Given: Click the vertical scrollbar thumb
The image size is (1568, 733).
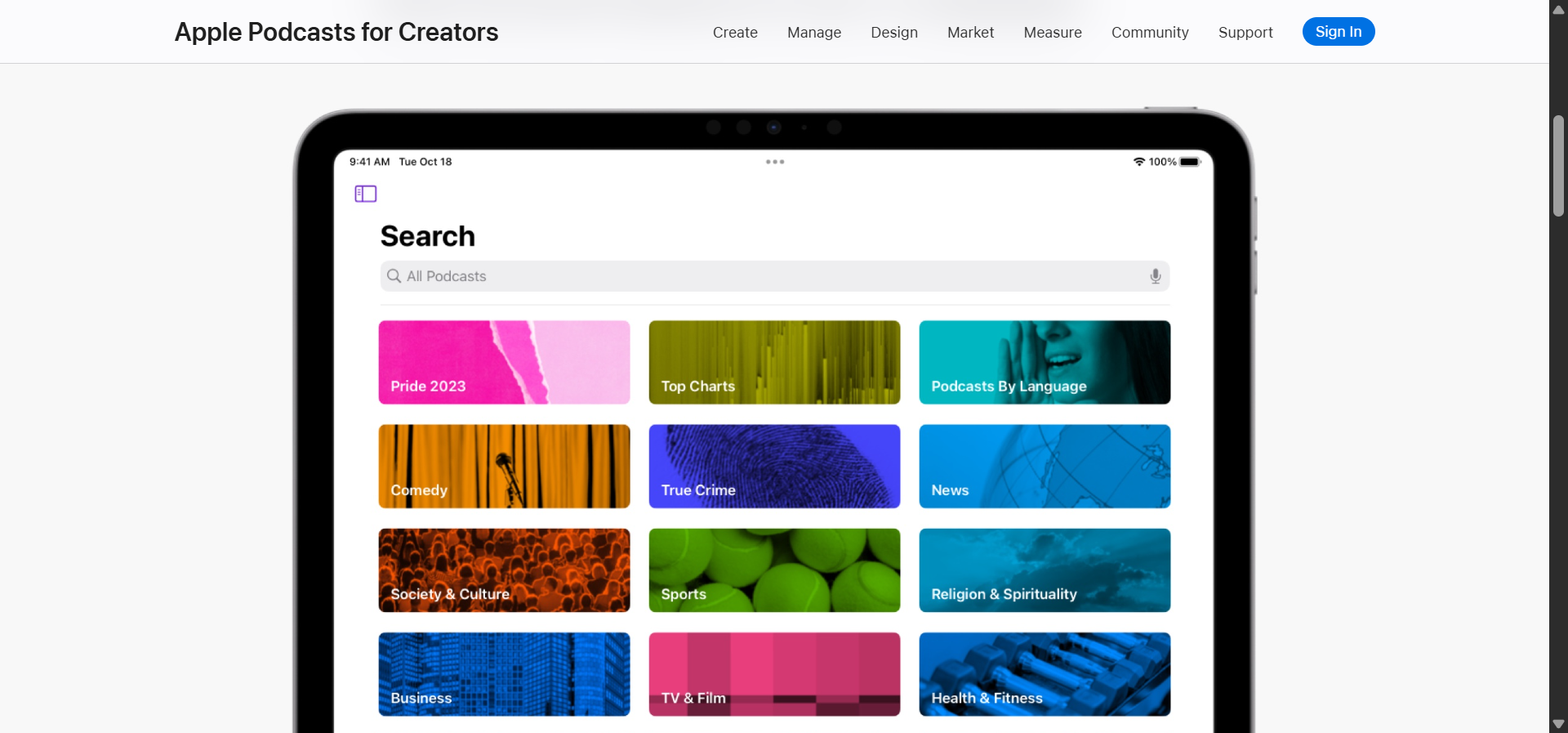Looking at the screenshot, I should (x=1558, y=166).
